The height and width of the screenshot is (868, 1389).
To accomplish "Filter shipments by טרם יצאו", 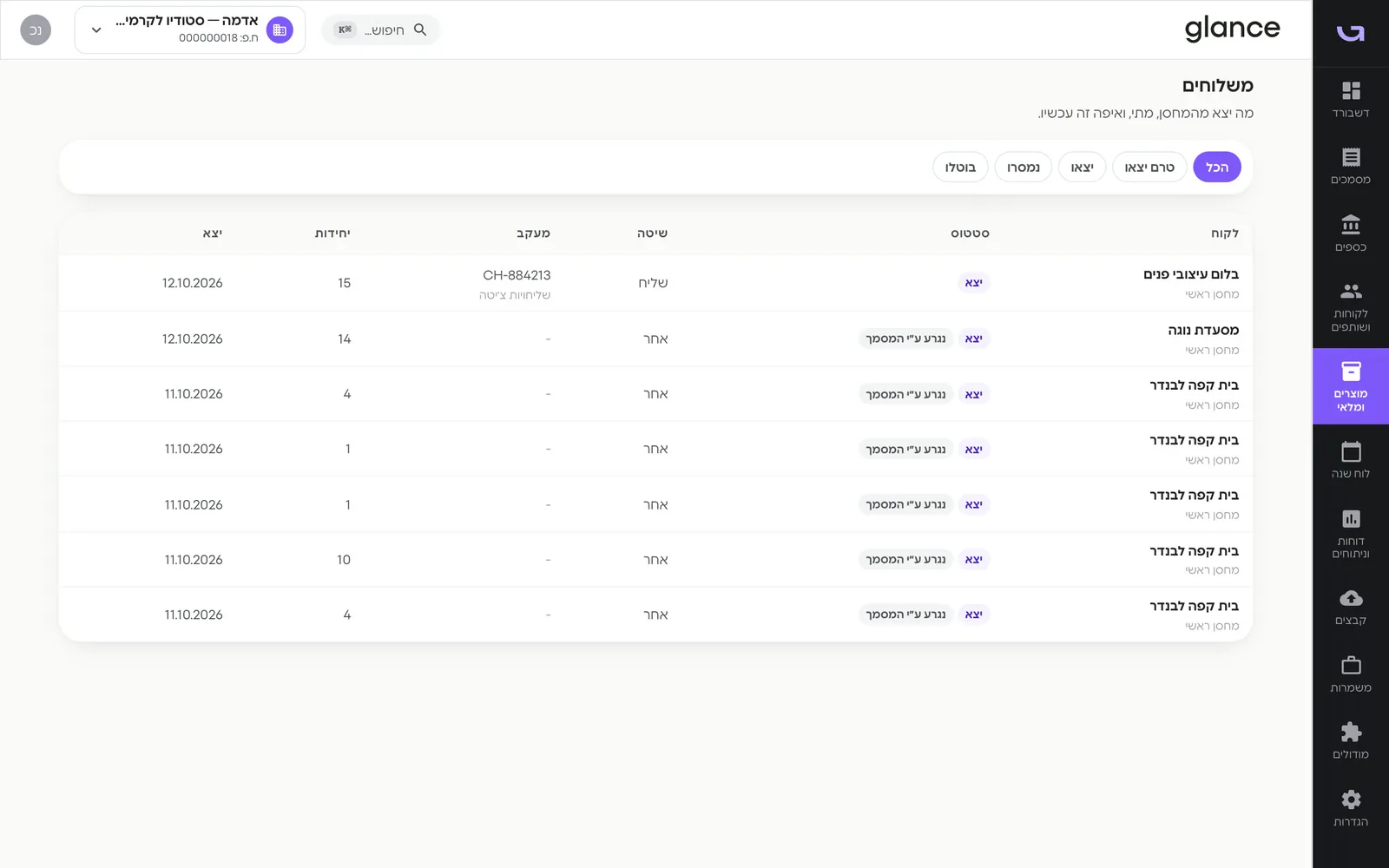I will (1149, 167).
